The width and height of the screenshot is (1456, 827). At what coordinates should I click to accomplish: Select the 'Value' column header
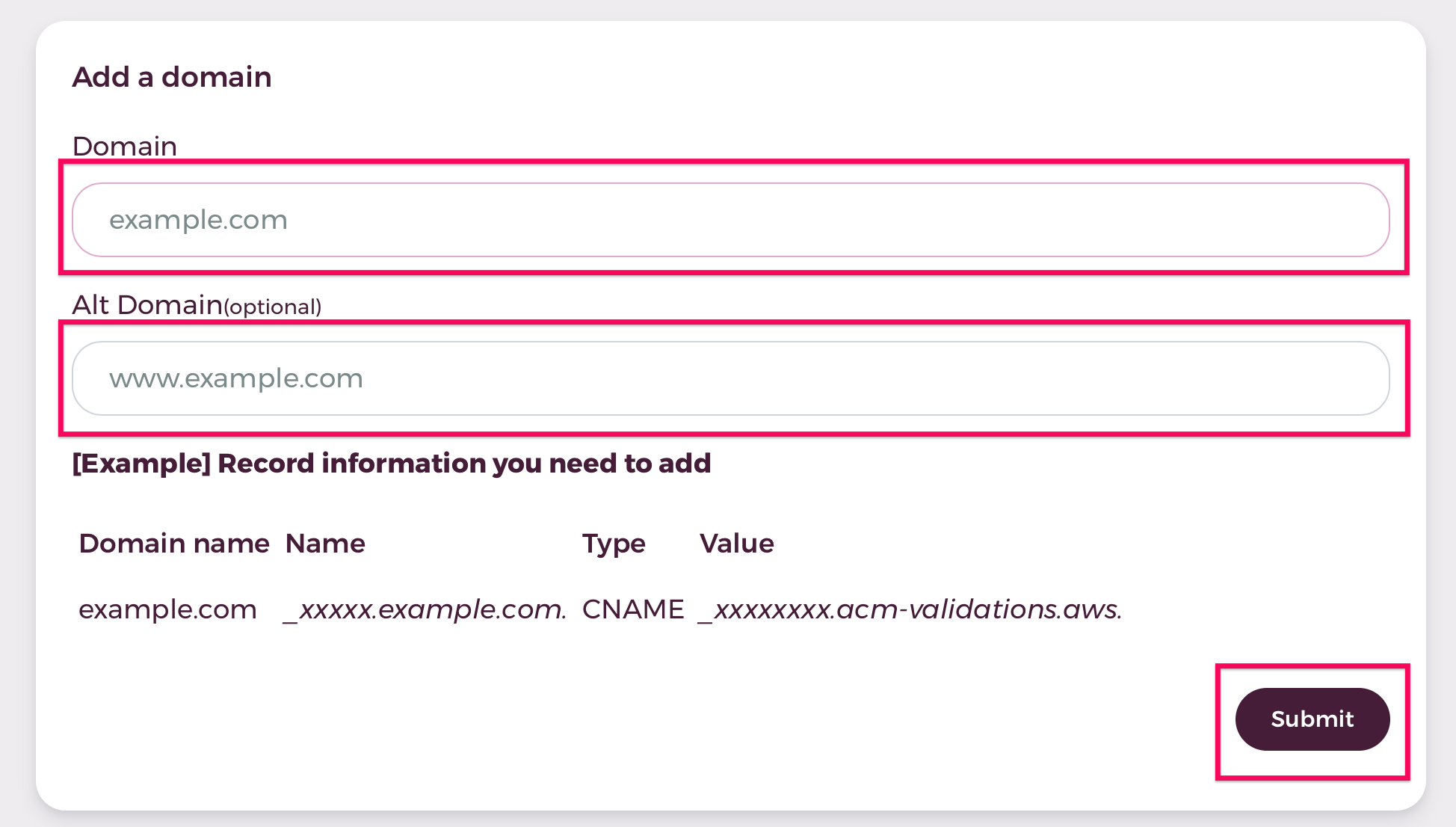(737, 544)
